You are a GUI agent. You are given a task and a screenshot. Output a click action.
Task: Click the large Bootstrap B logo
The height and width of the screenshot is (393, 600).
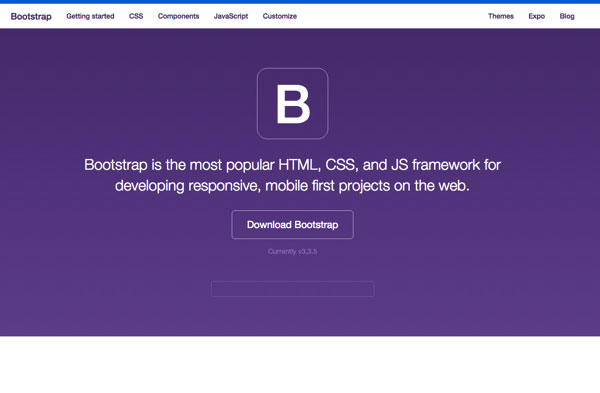pos(292,103)
